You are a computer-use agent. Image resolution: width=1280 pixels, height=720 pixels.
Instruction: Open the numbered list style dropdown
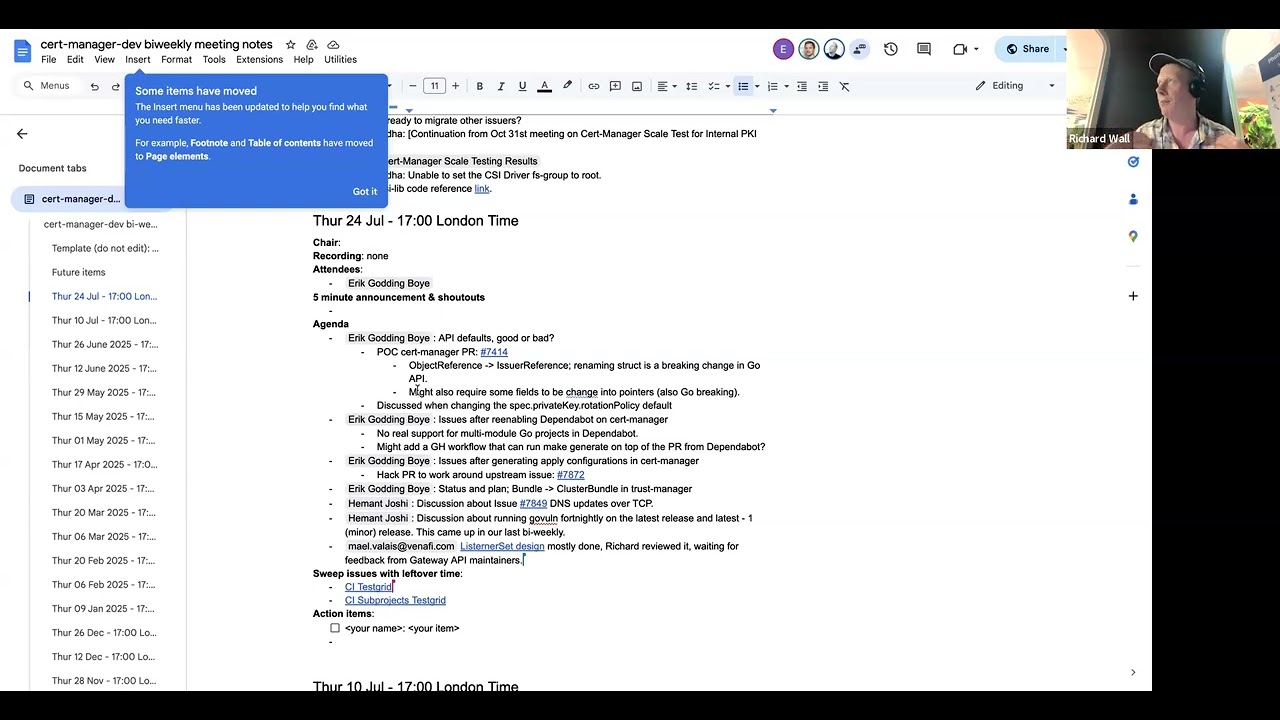[786, 86]
